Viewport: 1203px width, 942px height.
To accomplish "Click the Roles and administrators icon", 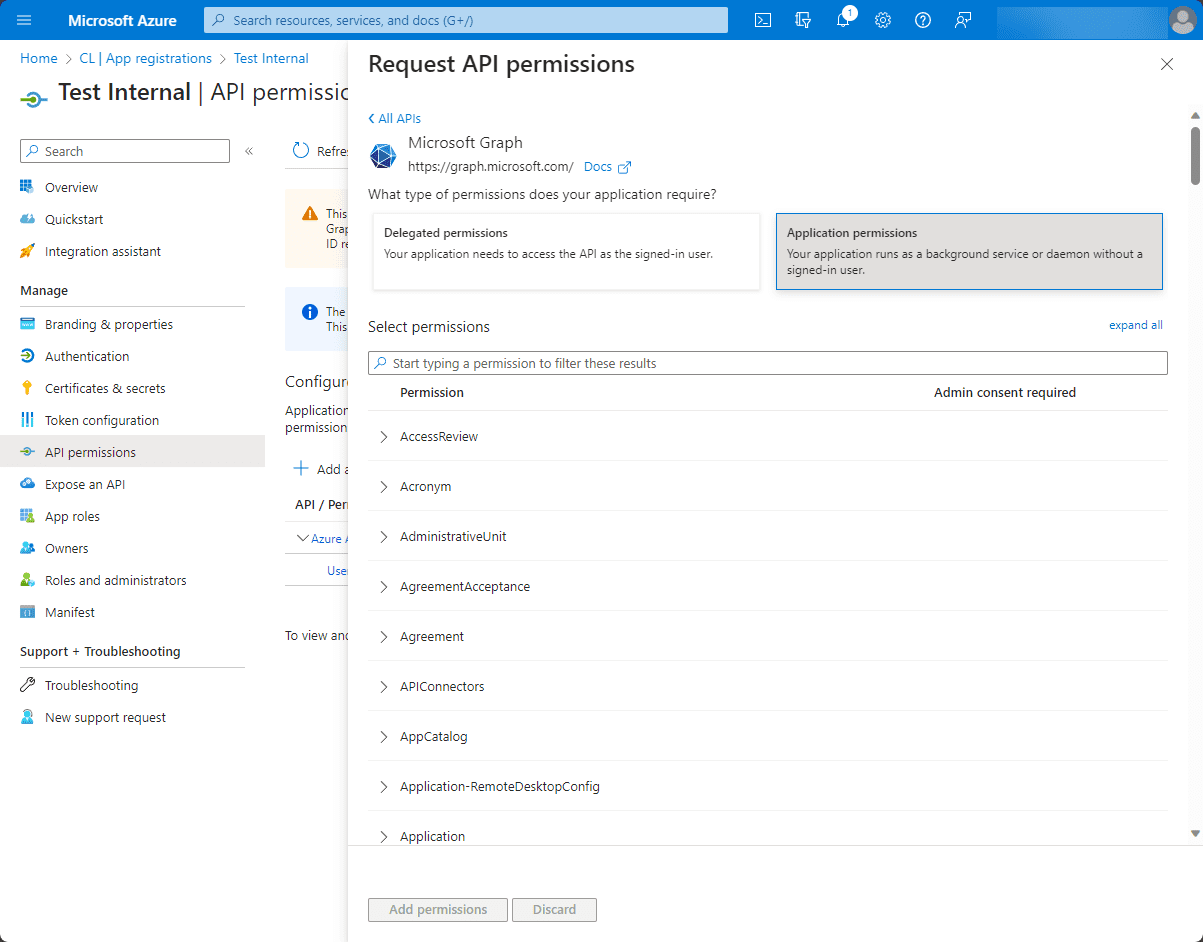I will point(27,580).
